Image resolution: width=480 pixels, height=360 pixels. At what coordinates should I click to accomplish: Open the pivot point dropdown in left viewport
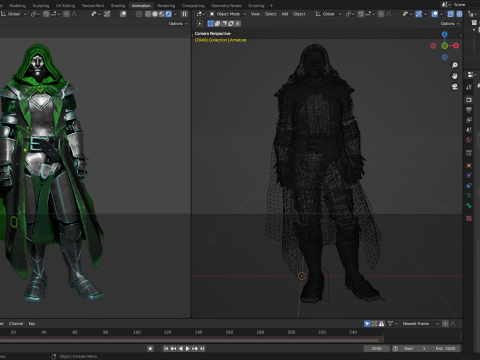[35, 14]
